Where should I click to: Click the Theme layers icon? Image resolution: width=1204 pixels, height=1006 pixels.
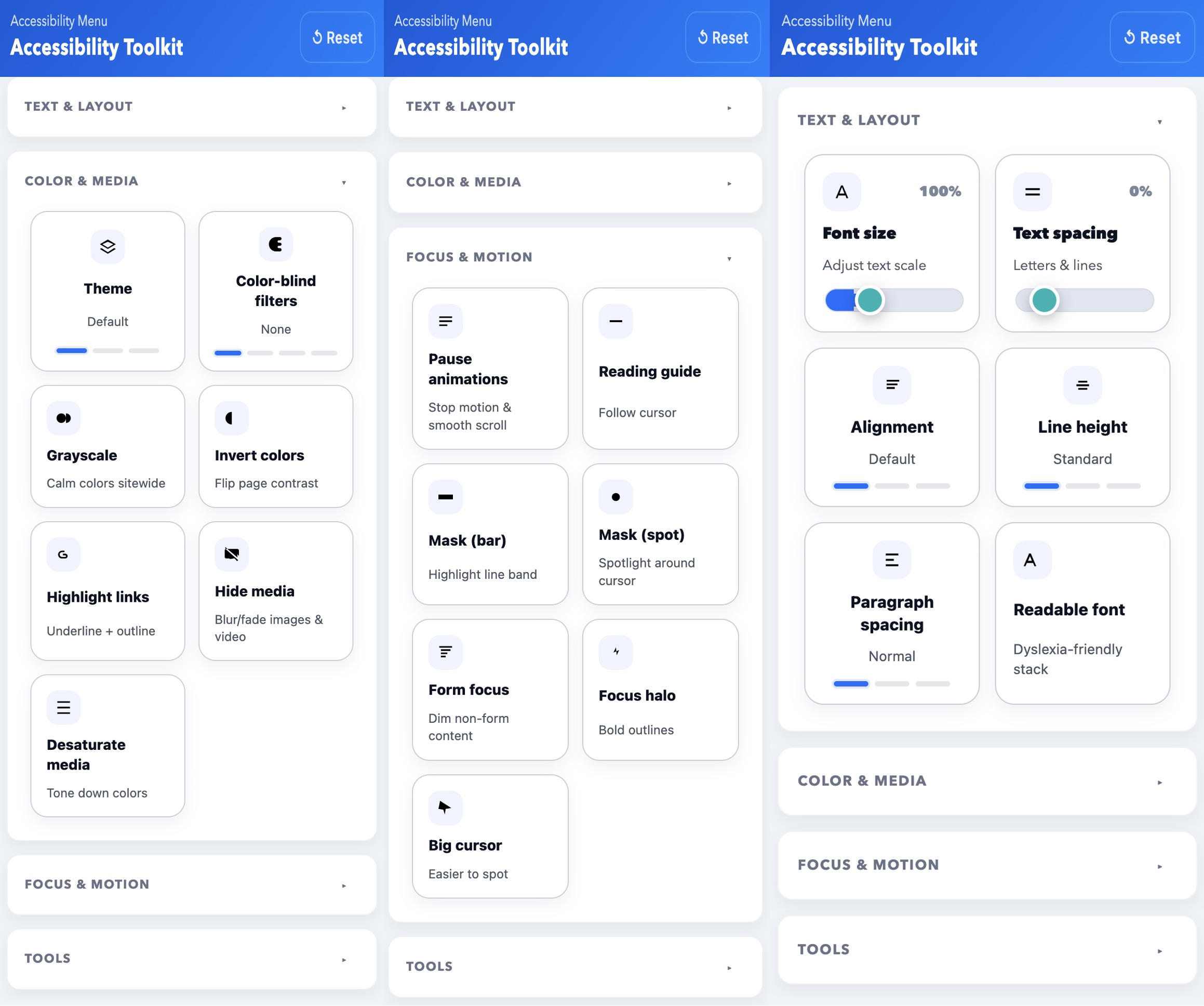[108, 247]
